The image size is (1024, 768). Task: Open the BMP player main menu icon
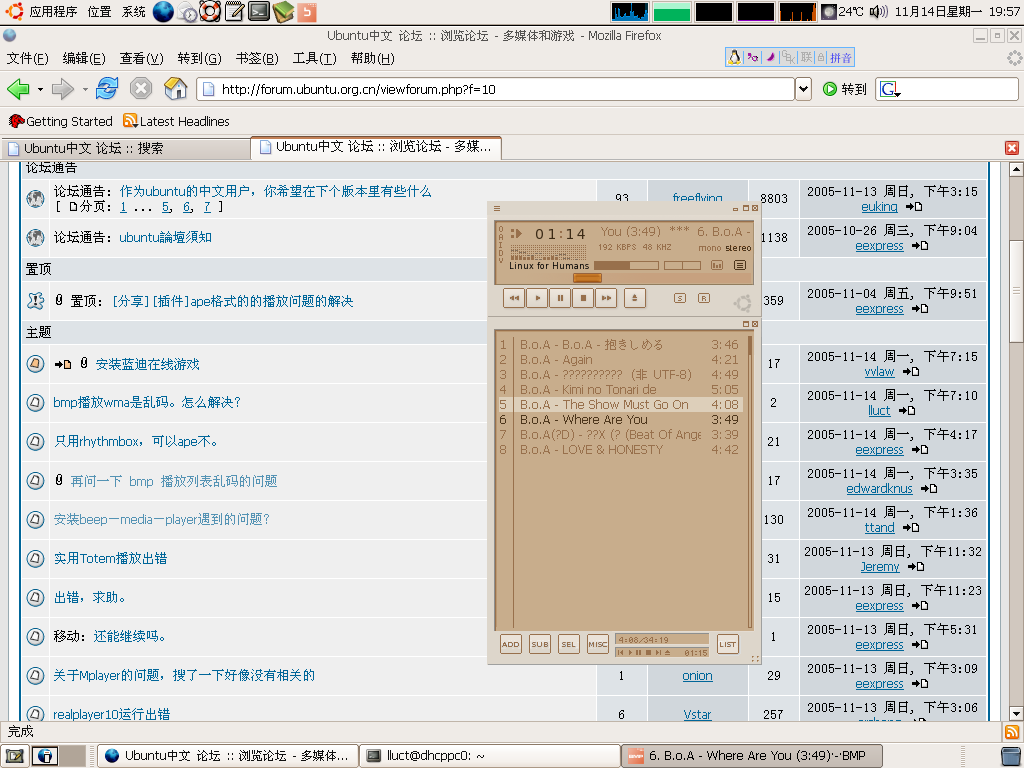click(x=497, y=208)
